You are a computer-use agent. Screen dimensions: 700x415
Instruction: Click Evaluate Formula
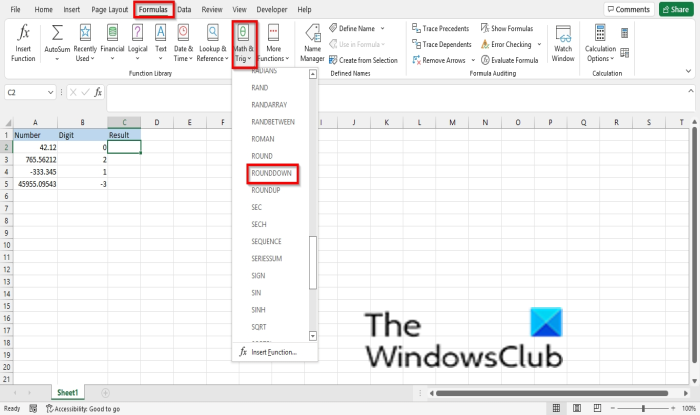tap(509, 60)
